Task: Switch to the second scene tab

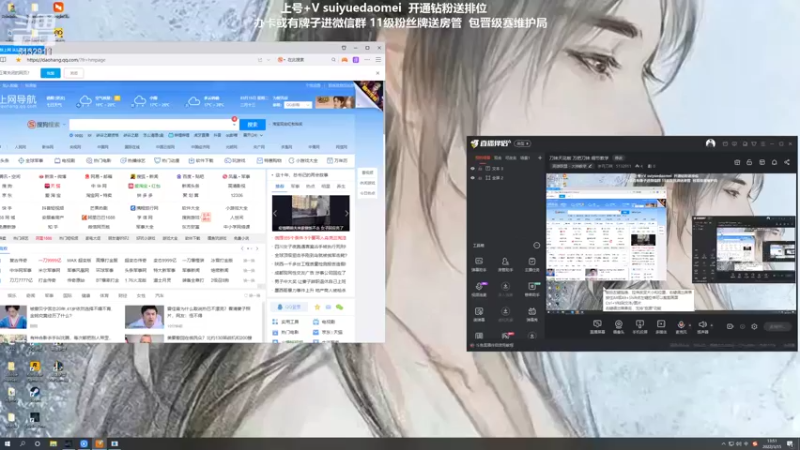Action: click(x=497, y=158)
